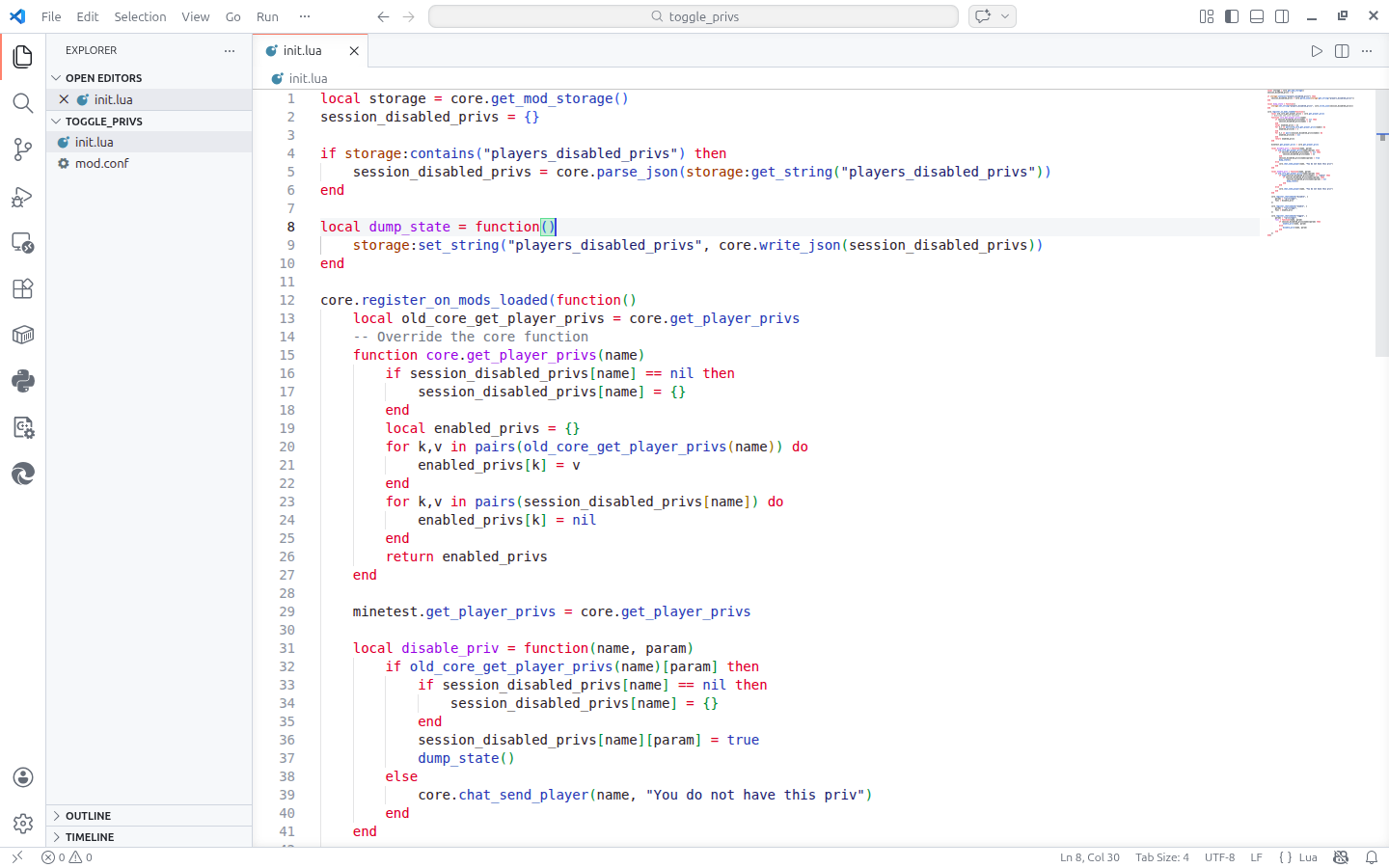Viewport: 1389px width, 868px height.
Task: Open the Extensions view
Action: tap(23, 288)
